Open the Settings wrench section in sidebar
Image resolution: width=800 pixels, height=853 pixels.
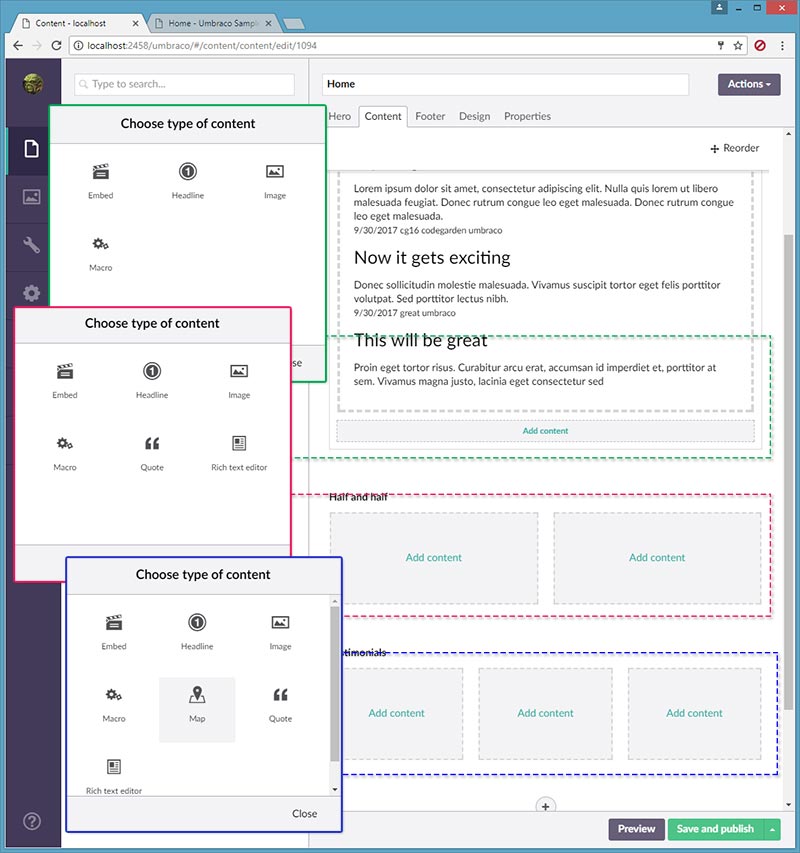pos(31,245)
